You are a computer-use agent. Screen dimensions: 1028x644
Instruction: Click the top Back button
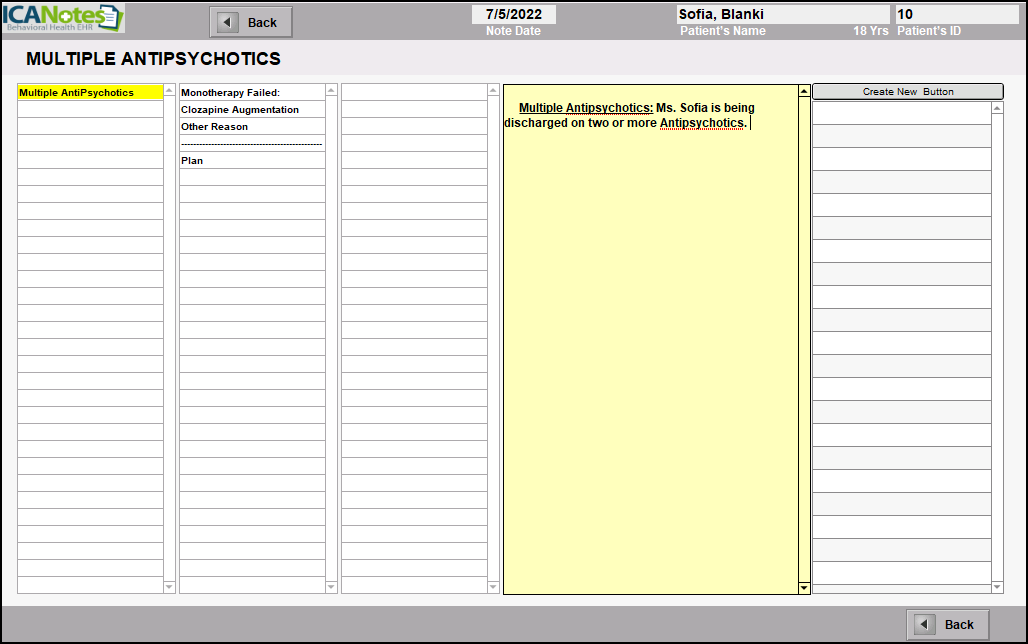point(251,22)
